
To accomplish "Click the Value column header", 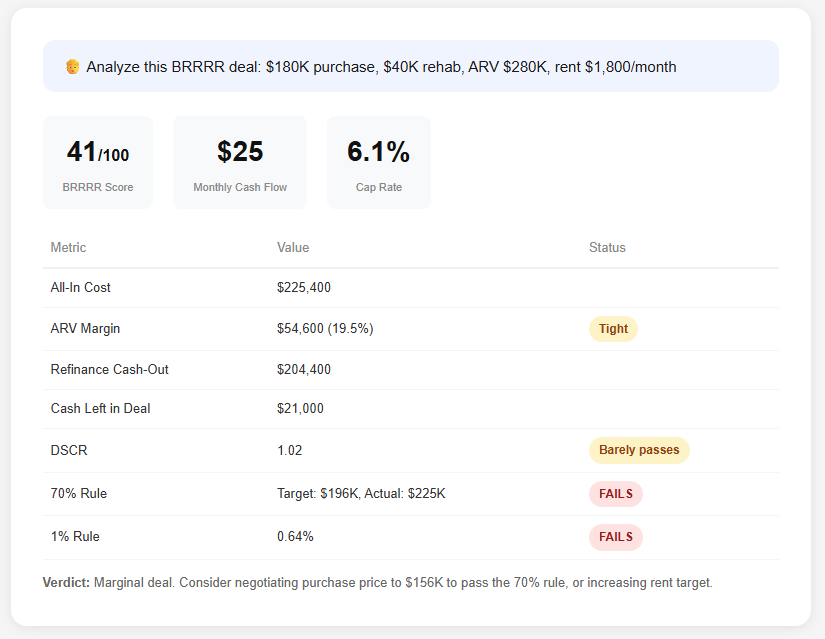I will coord(293,247).
